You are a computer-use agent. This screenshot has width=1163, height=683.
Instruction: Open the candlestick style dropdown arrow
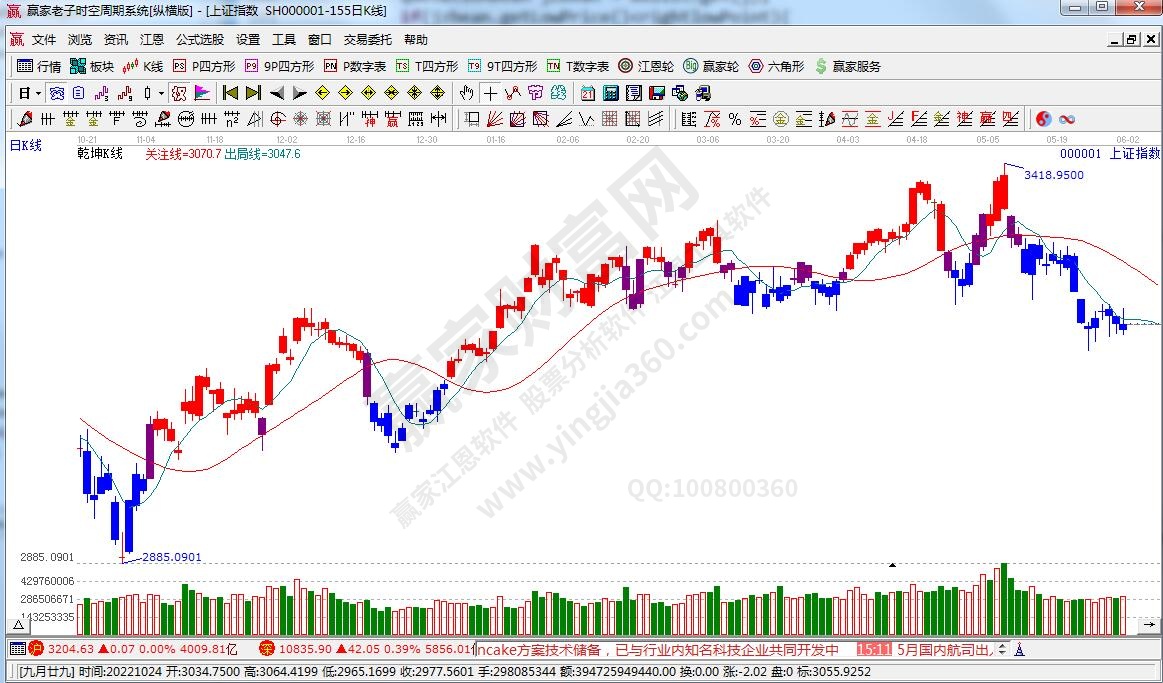coord(162,93)
